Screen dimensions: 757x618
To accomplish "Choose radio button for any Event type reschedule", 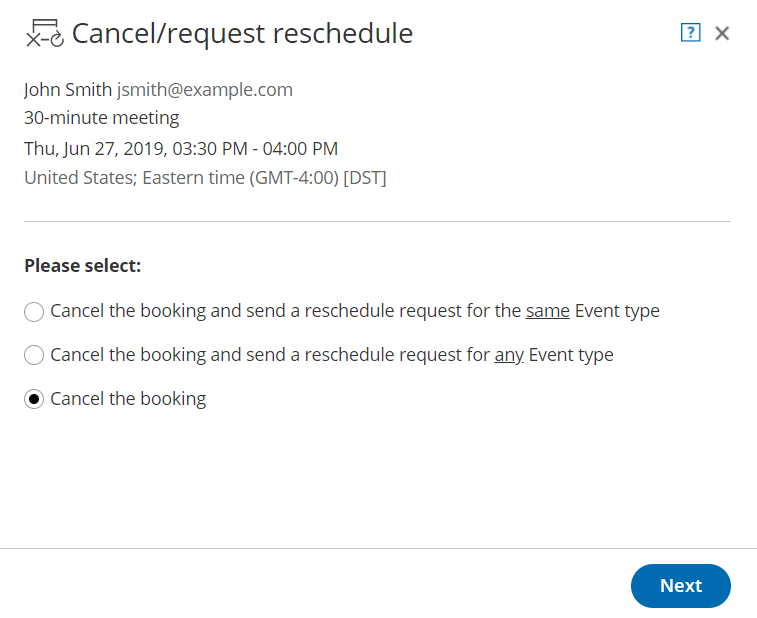I will coord(34,355).
